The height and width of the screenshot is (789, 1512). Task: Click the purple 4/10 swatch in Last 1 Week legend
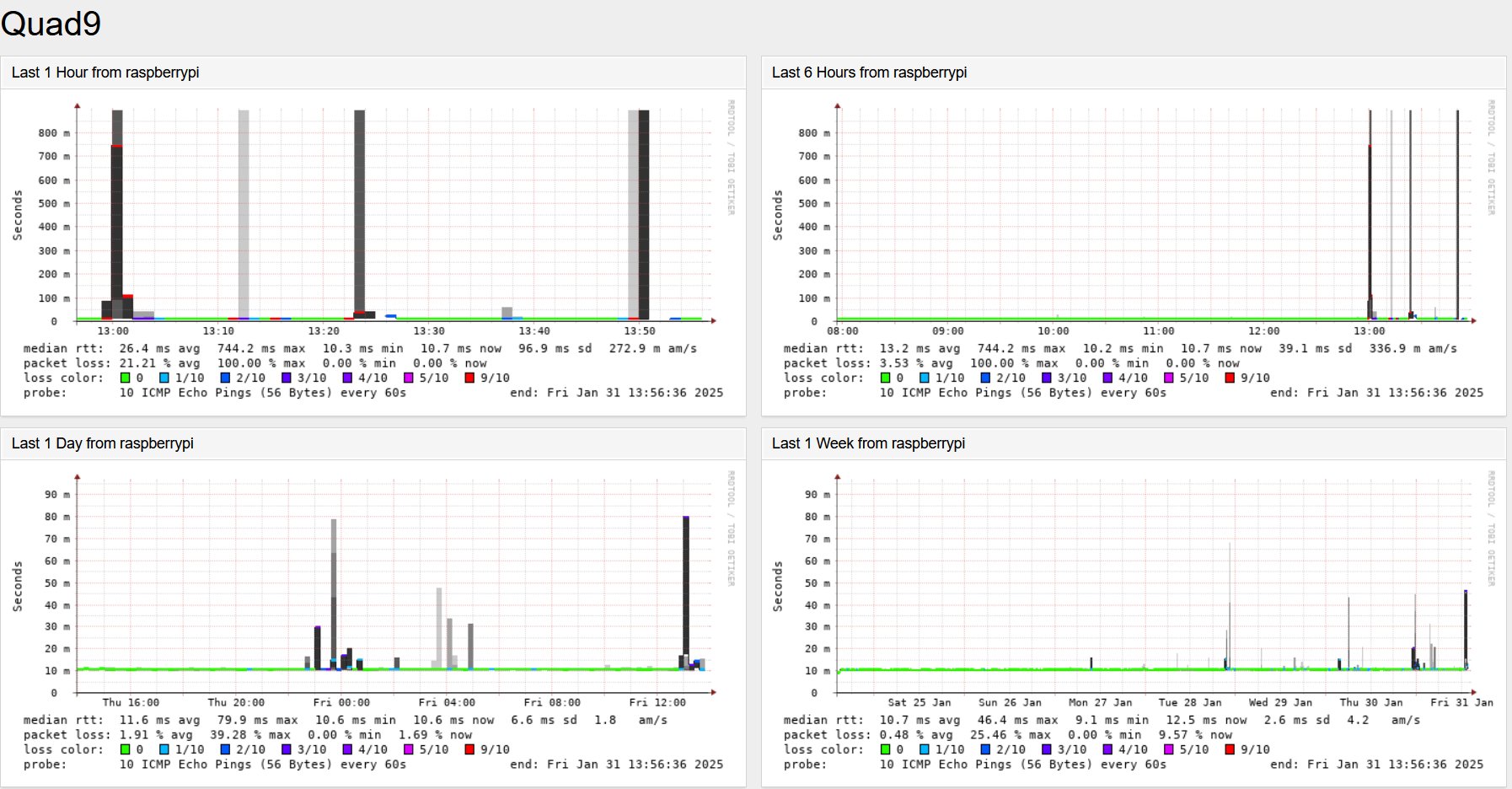tap(1107, 749)
